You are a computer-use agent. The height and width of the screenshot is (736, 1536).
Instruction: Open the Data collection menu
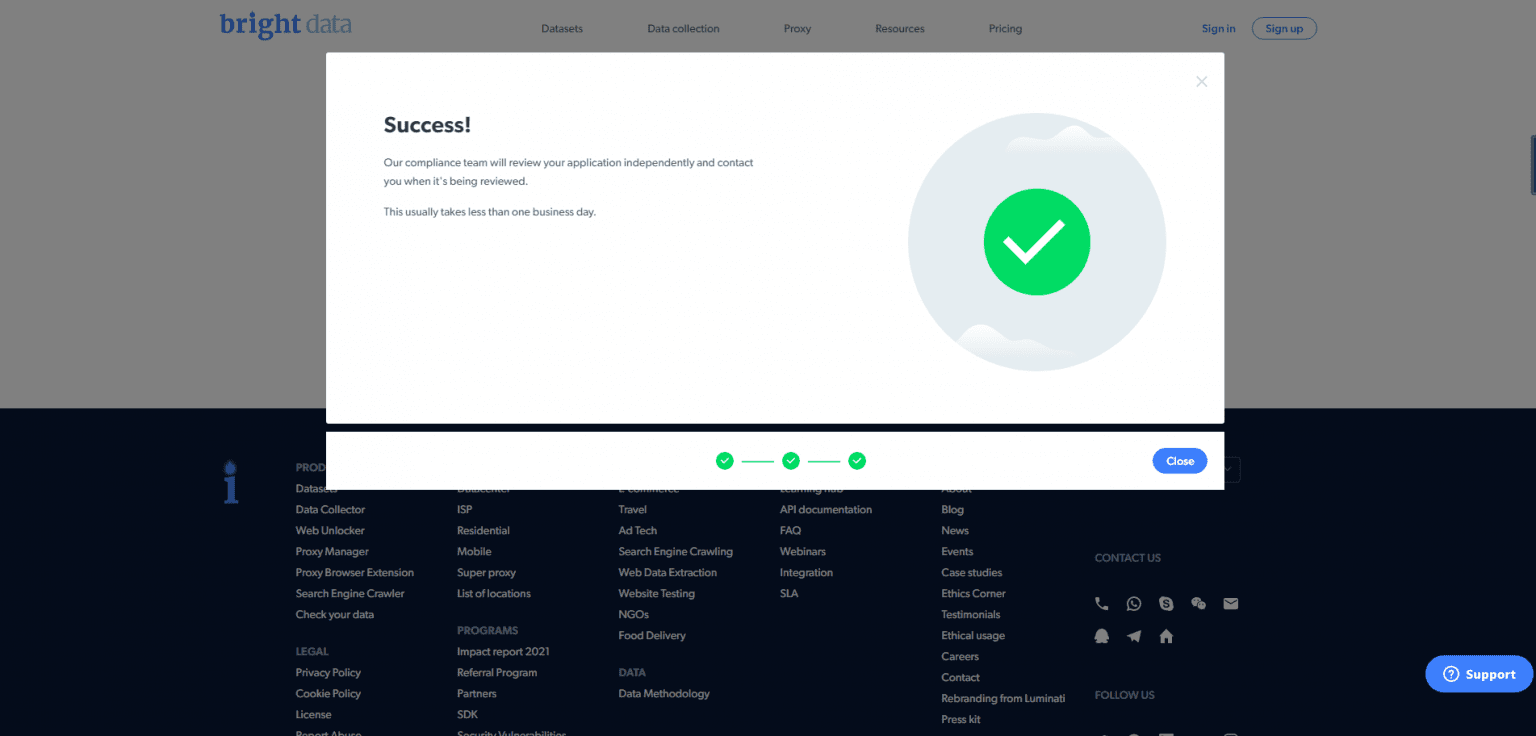tap(683, 28)
